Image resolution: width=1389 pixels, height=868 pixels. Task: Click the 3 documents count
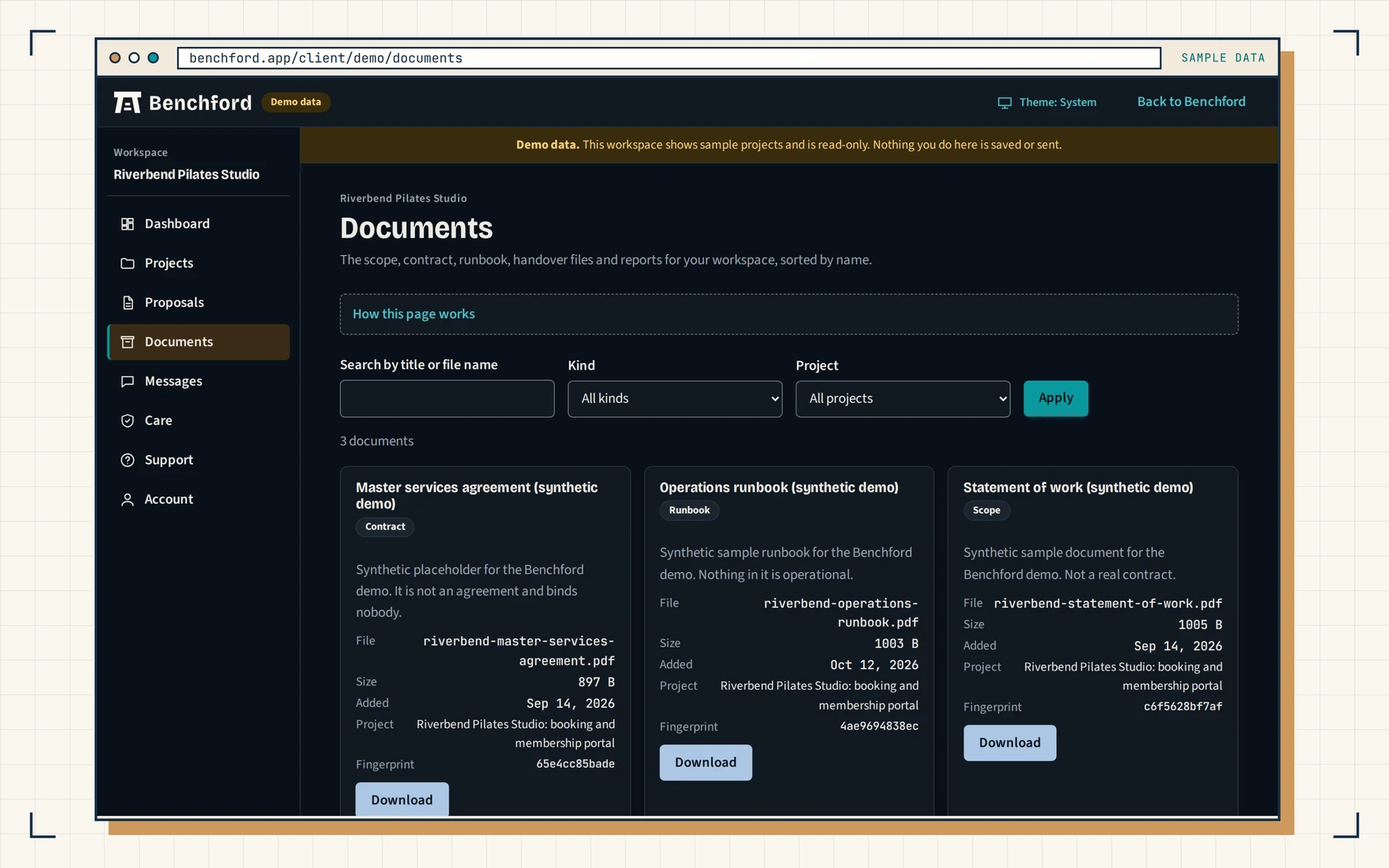[x=377, y=441]
